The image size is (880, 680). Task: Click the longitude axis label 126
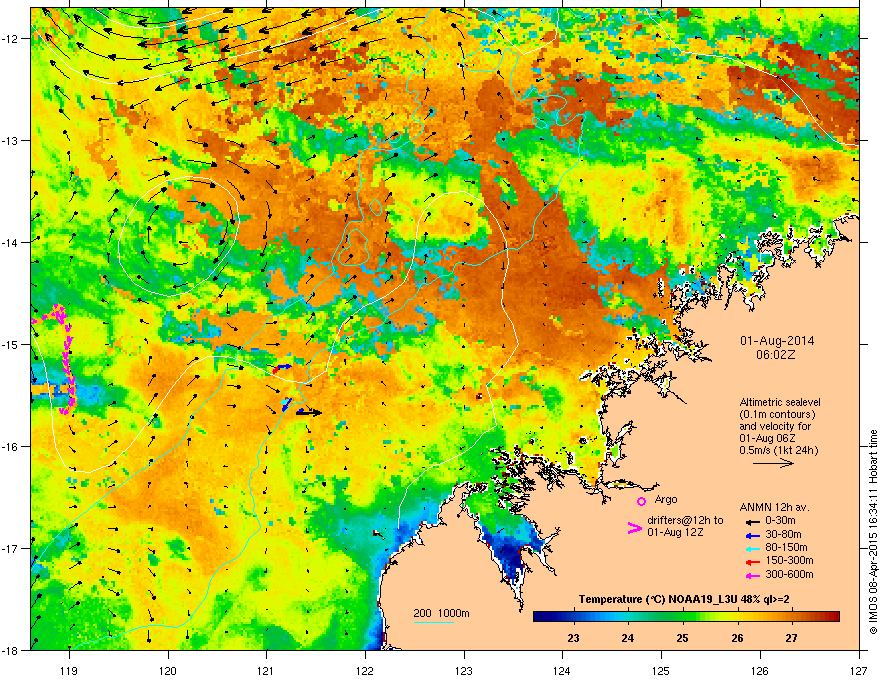click(760, 670)
